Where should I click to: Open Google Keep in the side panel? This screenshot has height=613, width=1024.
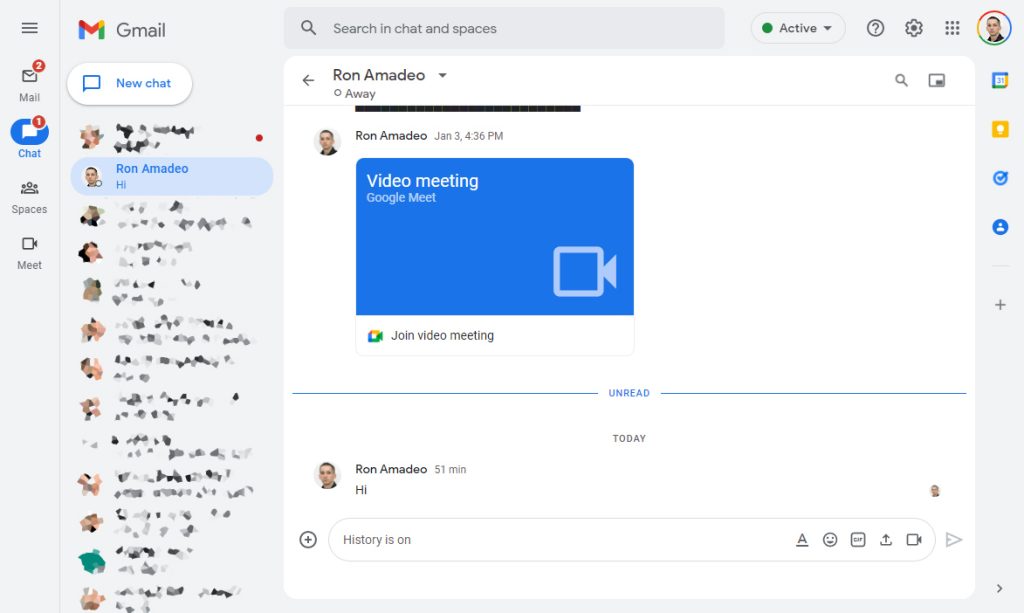[x=999, y=129]
